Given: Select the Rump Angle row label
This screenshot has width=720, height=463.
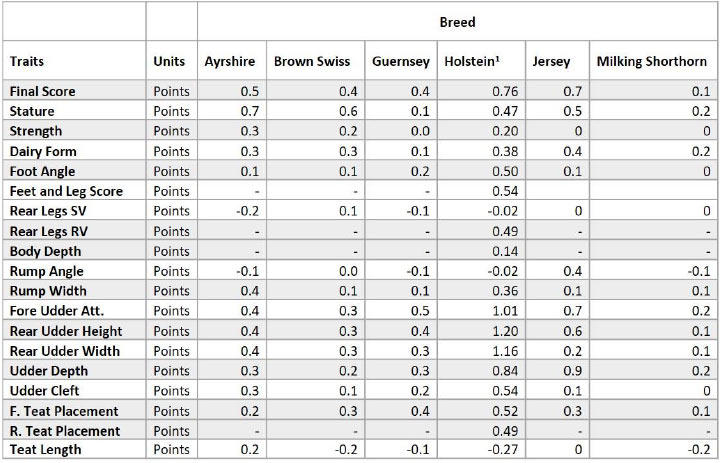Looking at the screenshot, I should pyautogui.click(x=47, y=271).
